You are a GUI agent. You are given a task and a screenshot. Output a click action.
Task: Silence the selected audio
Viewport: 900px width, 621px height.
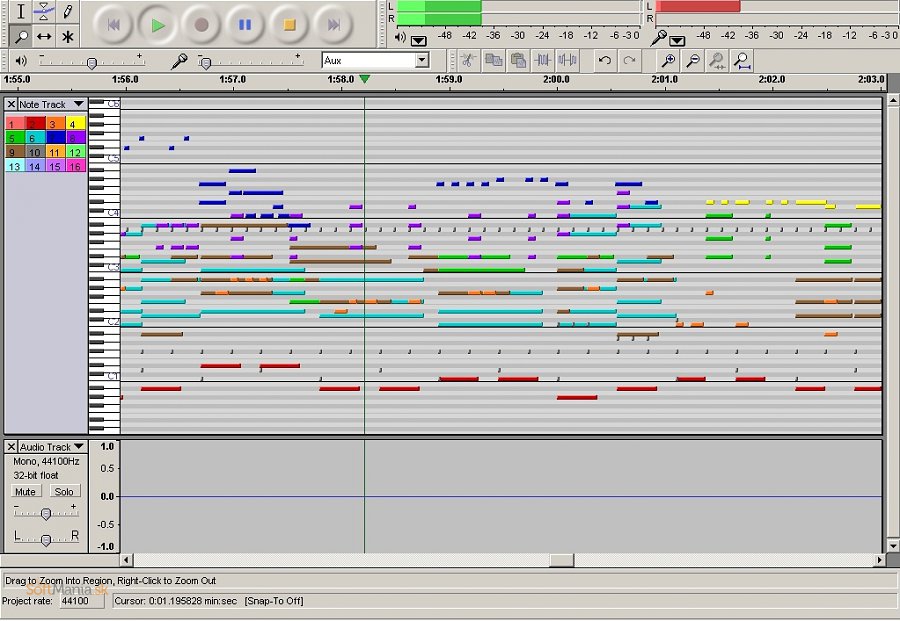[x=567, y=60]
